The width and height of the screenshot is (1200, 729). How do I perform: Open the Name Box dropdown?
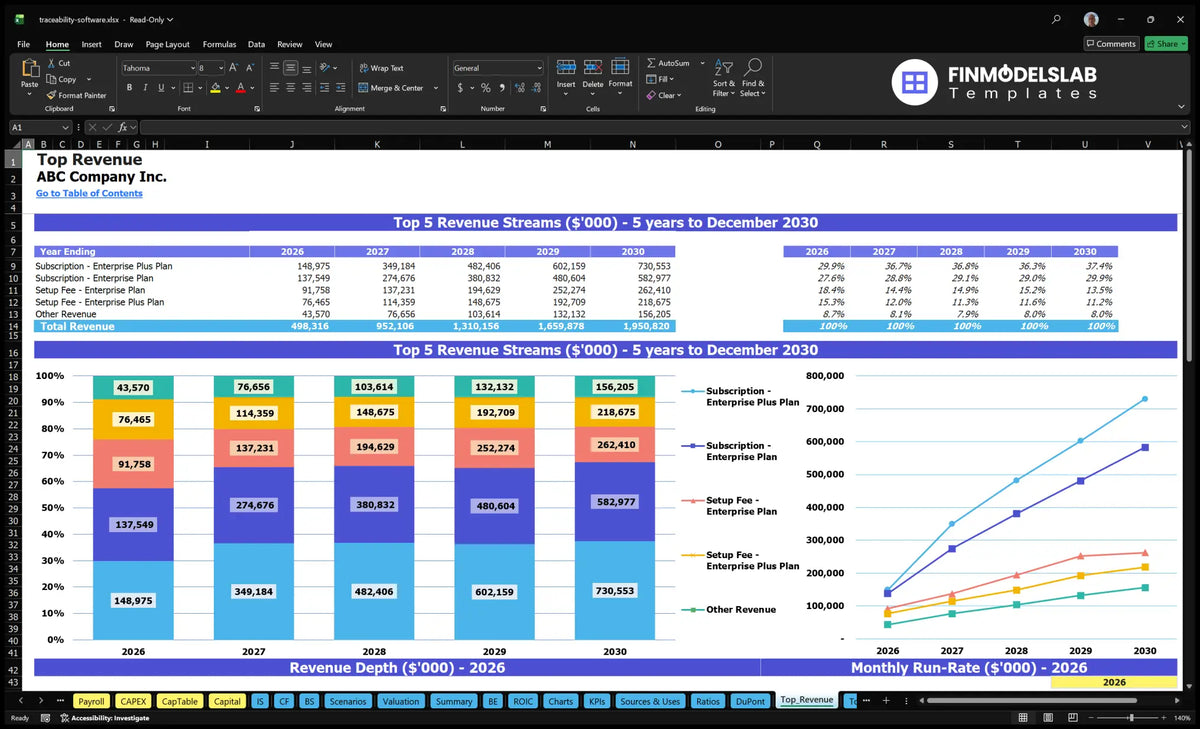click(x=66, y=128)
